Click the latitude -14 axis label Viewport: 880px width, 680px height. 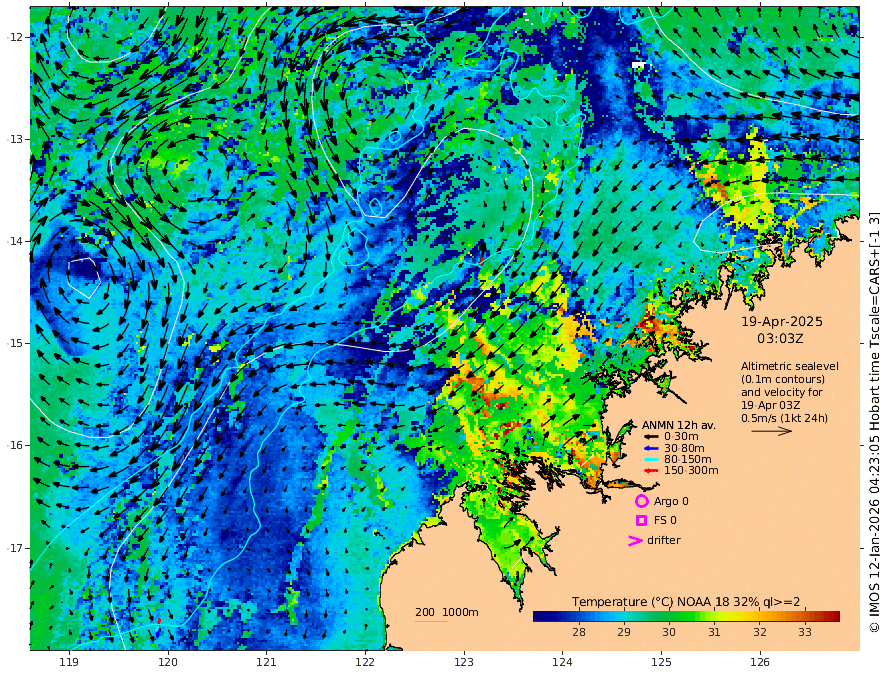(x=15, y=241)
